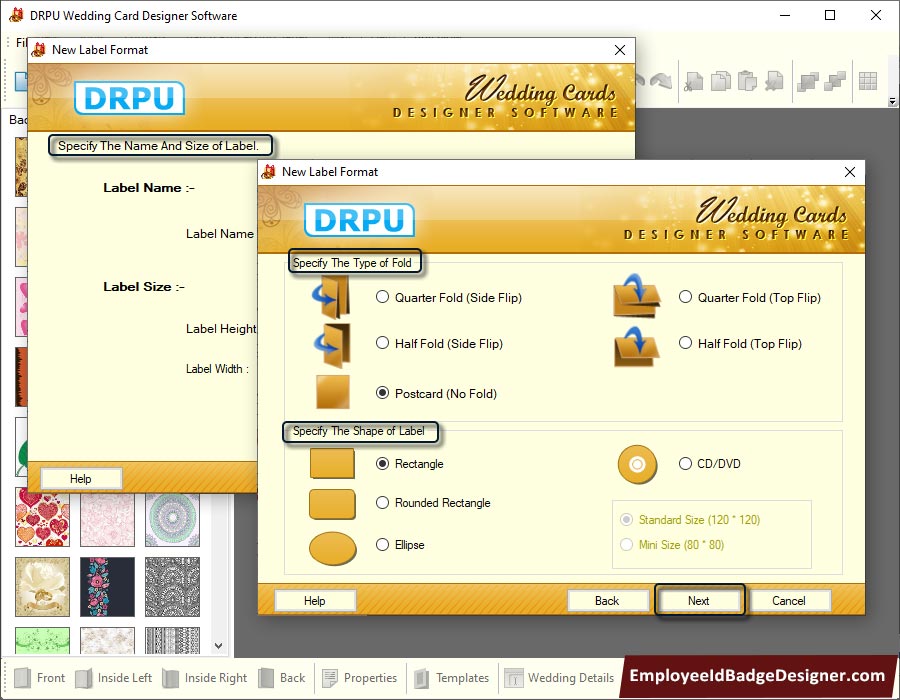This screenshot has height=700, width=900.
Task: Open the Back side tab
Action: [x=282, y=678]
